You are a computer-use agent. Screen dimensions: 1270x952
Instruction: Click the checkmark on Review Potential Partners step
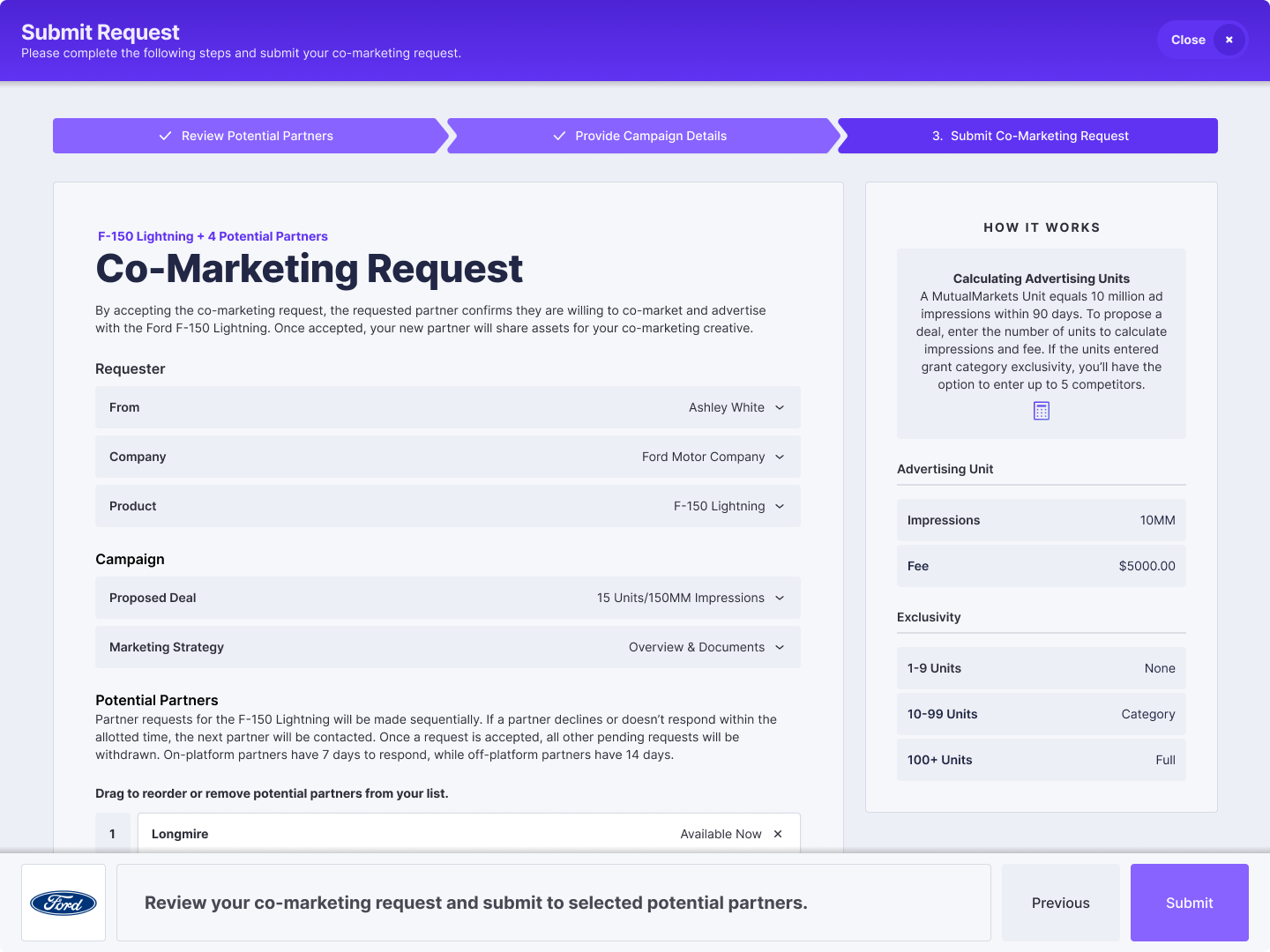point(165,136)
